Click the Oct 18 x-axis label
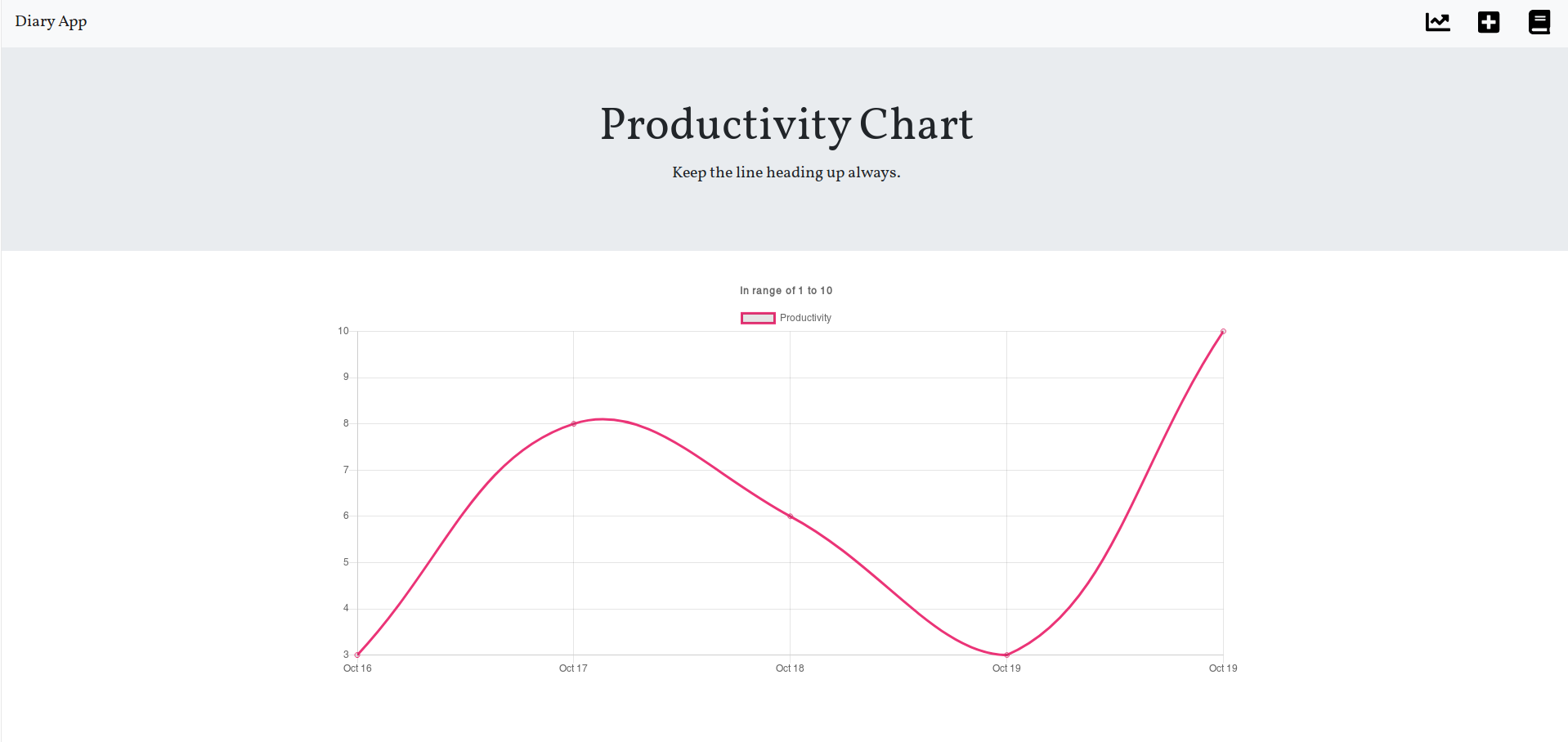Screen dimensions: 1568x742 coord(790,668)
